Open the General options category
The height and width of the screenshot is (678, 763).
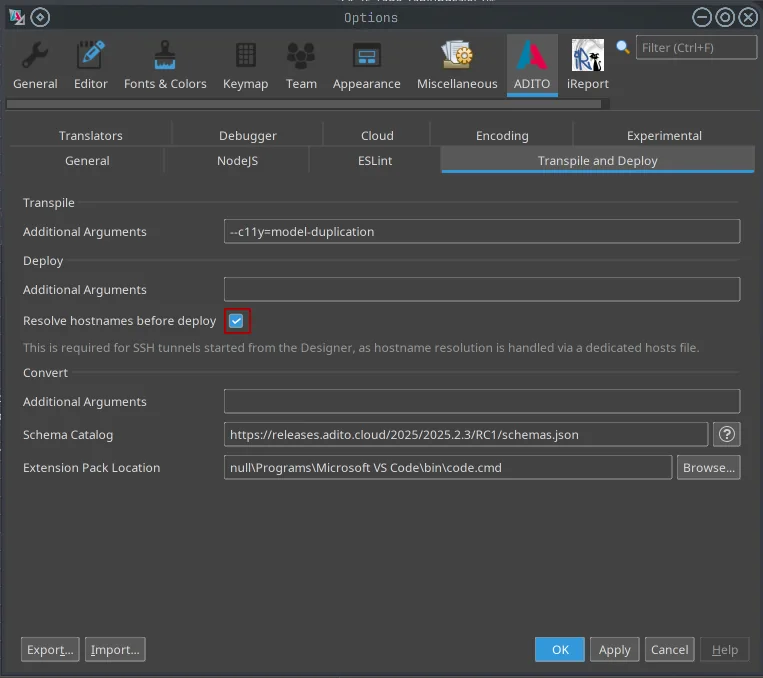point(35,66)
